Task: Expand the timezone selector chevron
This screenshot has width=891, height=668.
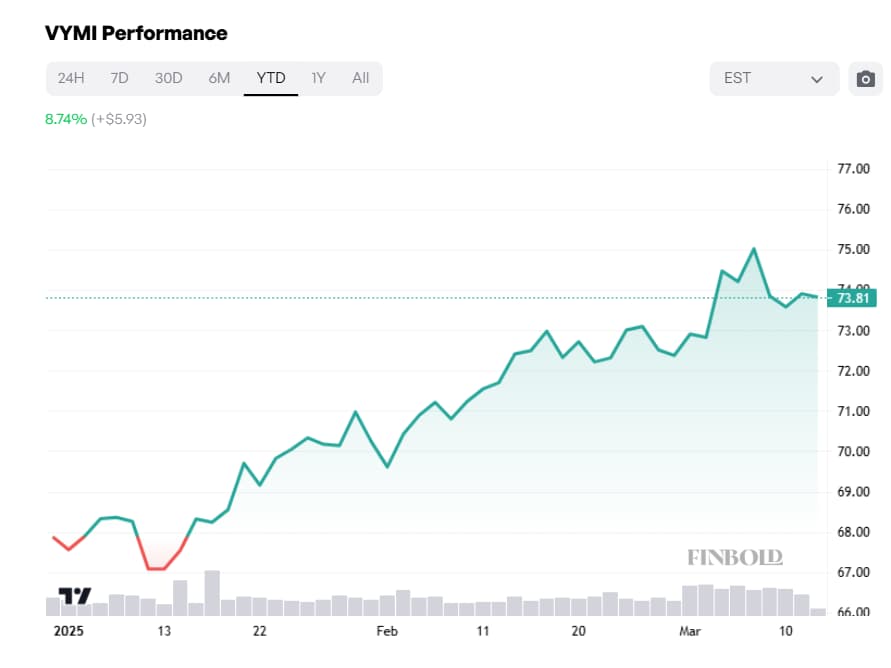Action: tap(816, 78)
